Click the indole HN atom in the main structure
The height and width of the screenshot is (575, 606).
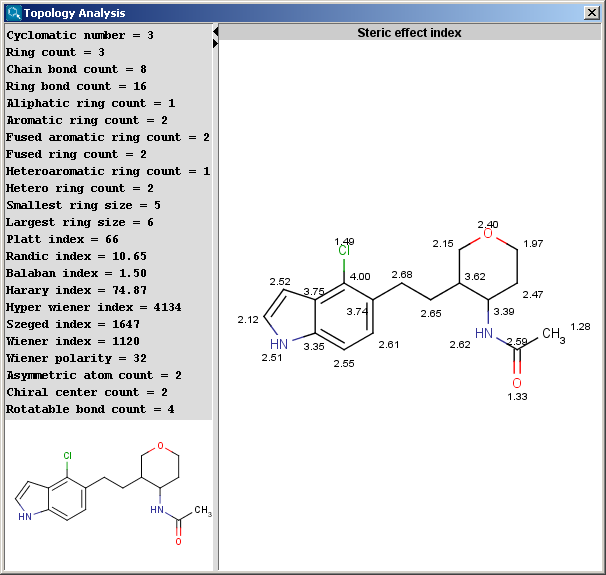[279, 344]
